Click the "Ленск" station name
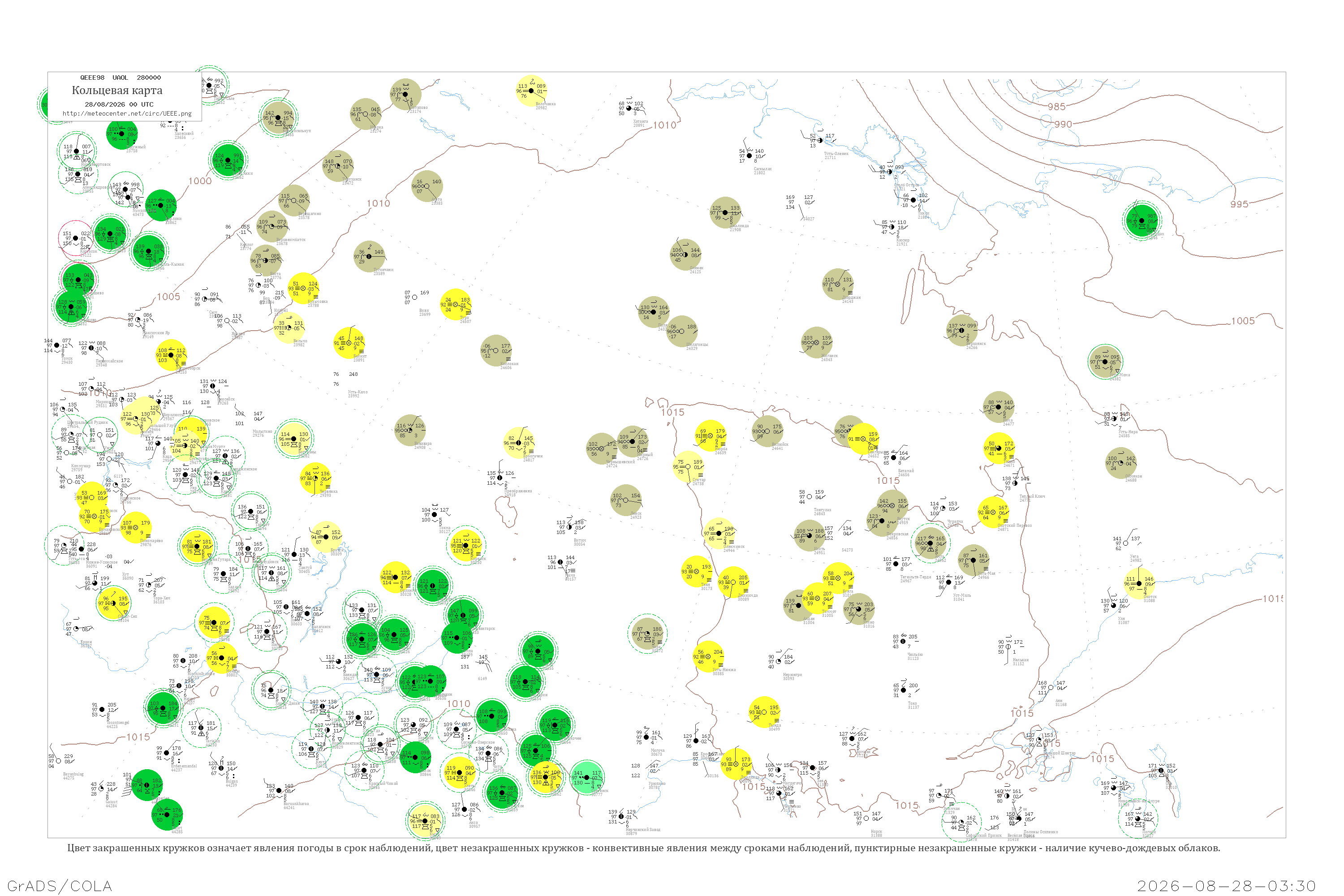Screen dimensions: 1344x896 click(x=635, y=513)
